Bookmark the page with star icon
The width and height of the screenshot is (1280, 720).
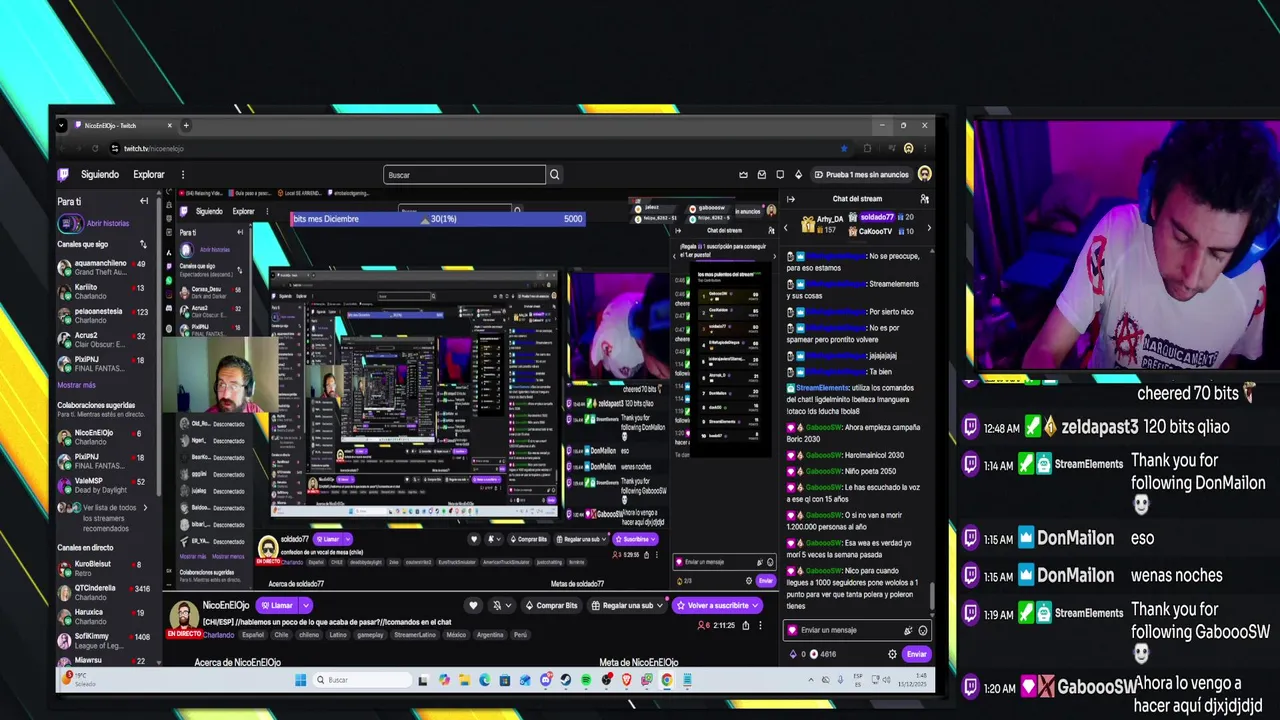(844, 148)
